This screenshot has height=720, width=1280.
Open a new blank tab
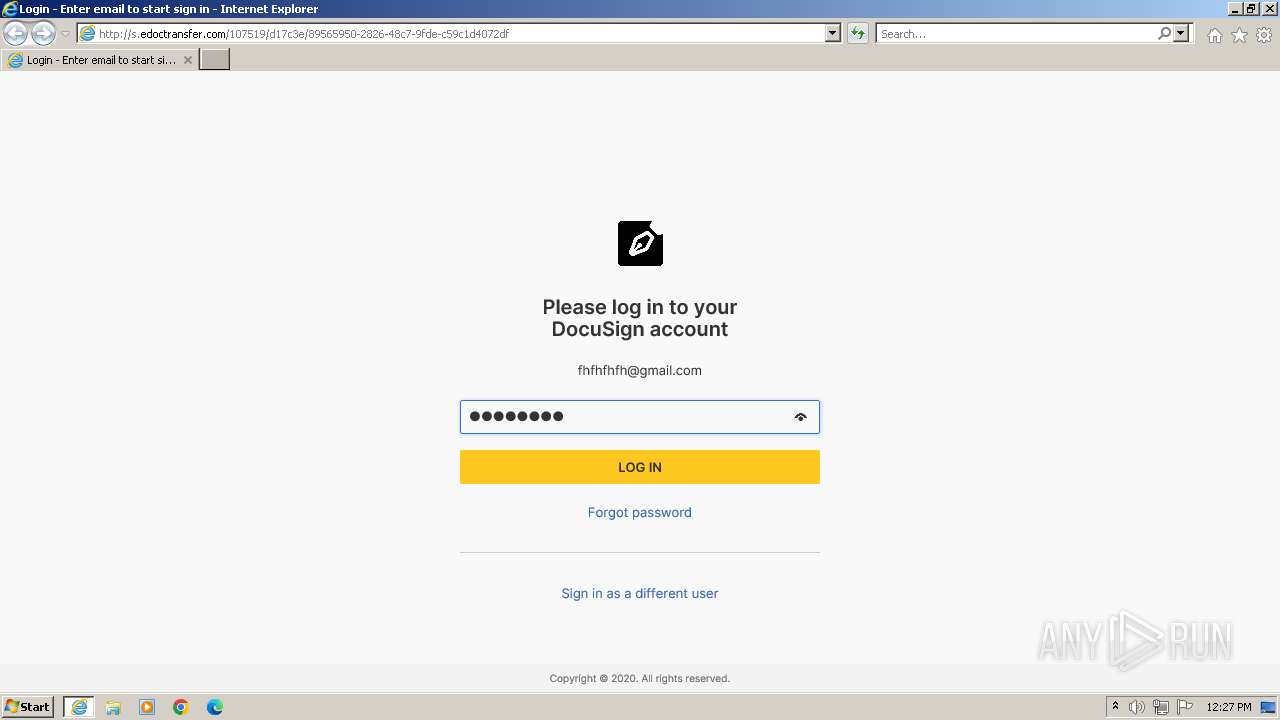[215, 60]
